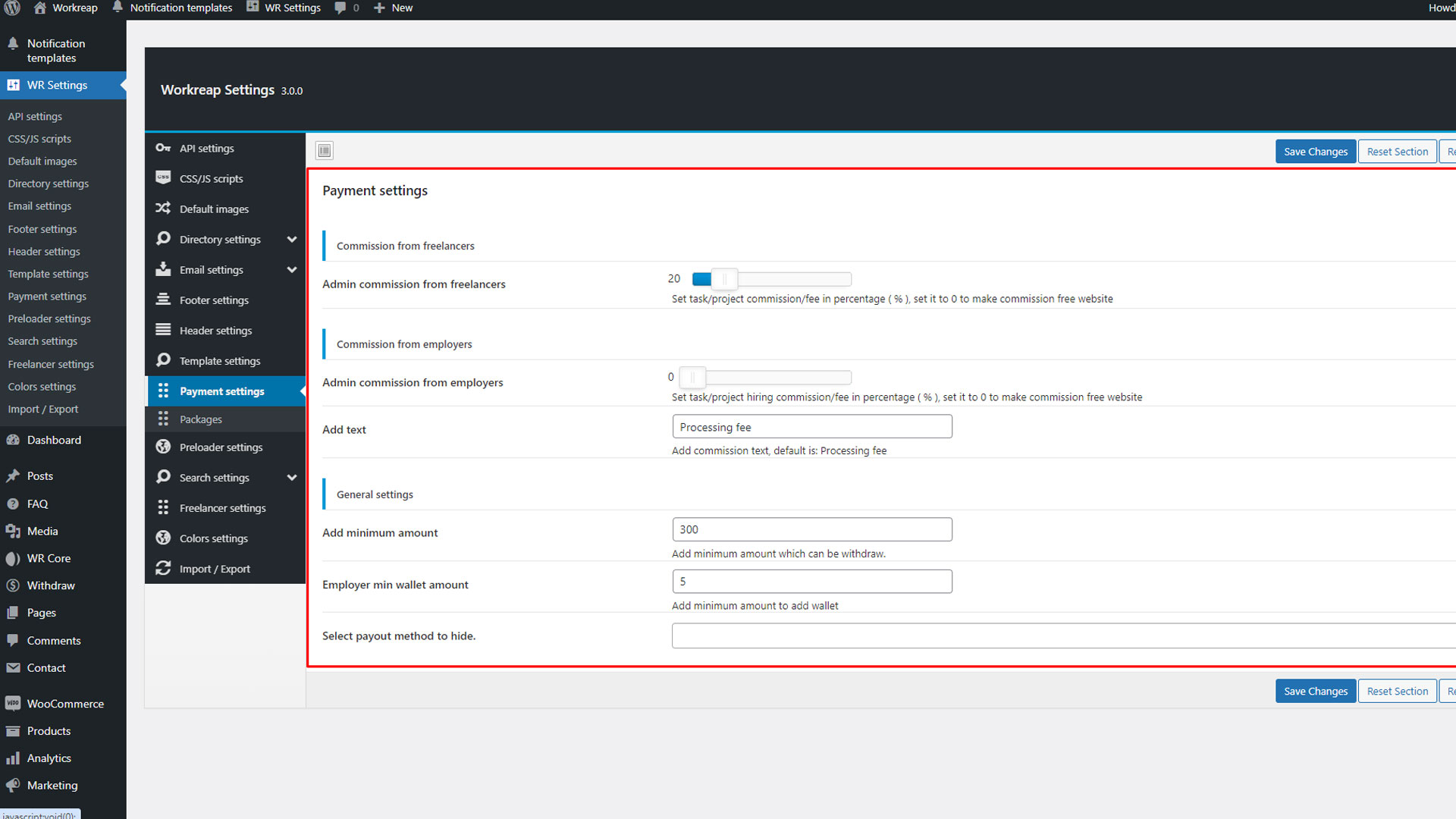Image resolution: width=1456 pixels, height=819 pixels.
Task: Click the WooCommerce icon in left sidebar
Action: pos(13,704)
